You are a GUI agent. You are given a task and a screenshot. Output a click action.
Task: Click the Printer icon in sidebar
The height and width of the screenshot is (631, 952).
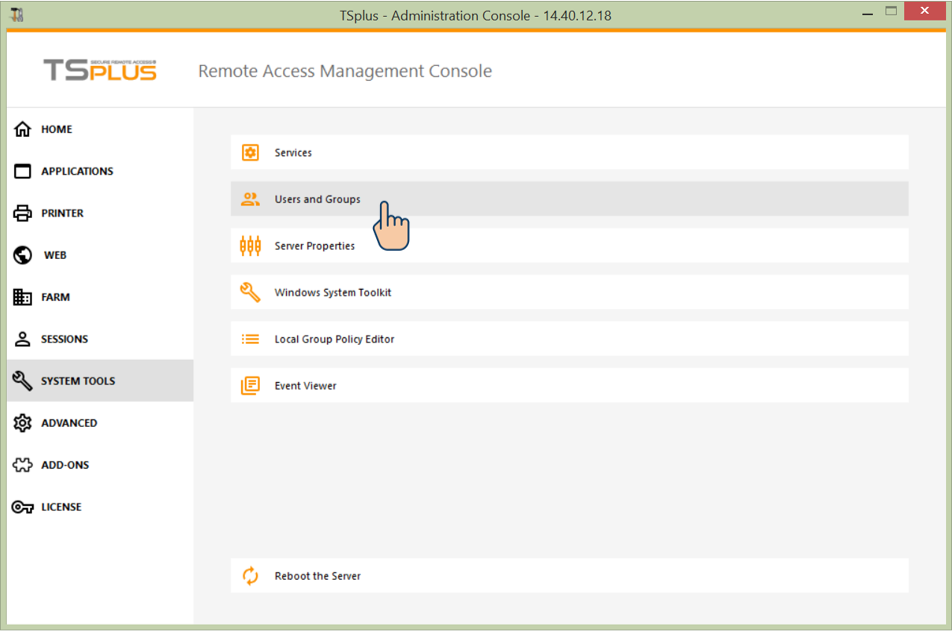[22, 213]
